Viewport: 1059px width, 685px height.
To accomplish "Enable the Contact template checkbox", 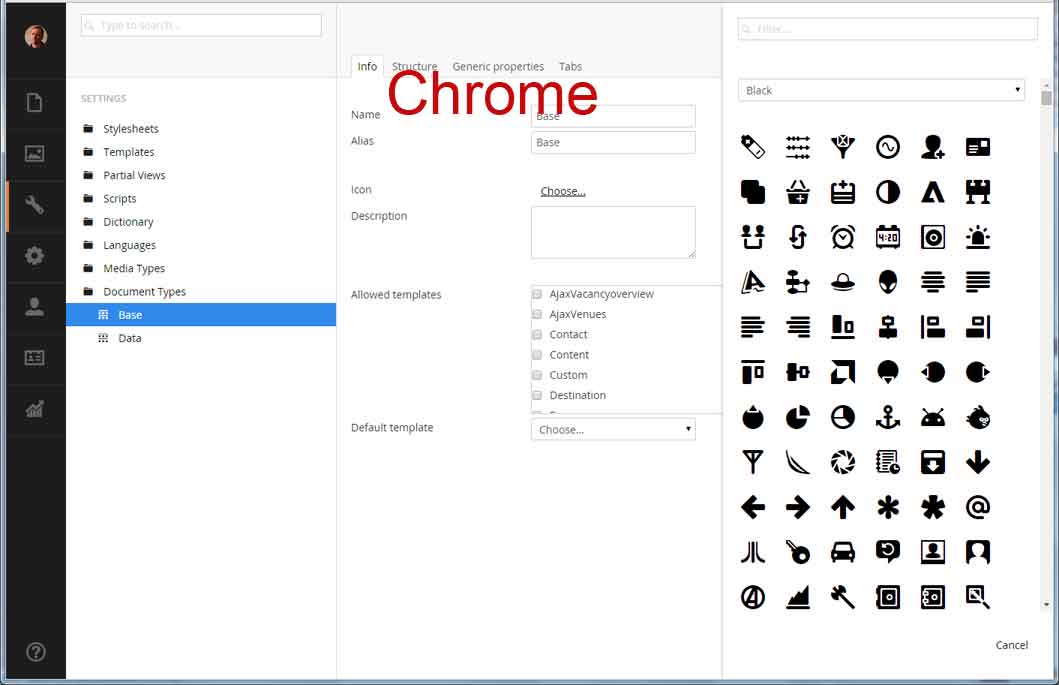I will [538, 335].
